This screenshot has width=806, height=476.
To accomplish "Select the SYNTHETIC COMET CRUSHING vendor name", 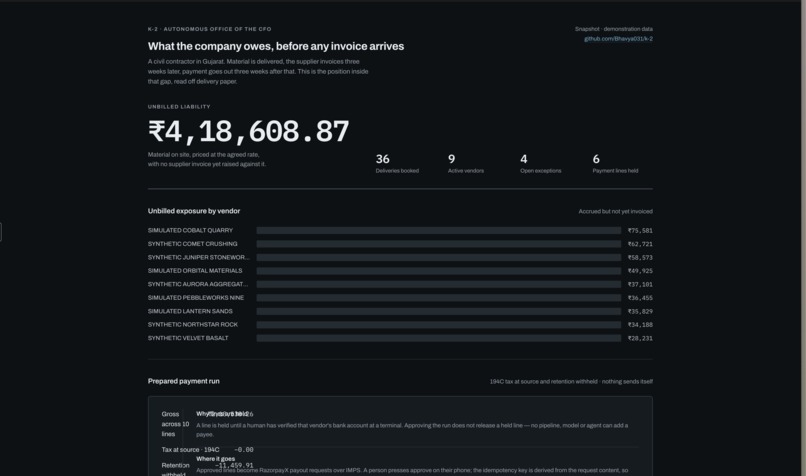I will click(x=193, y=244).
